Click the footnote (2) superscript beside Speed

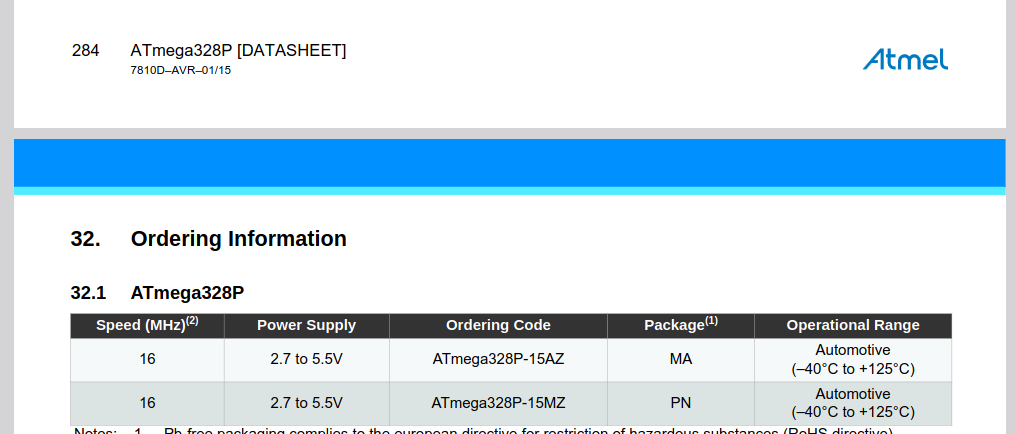click(192, 321)
